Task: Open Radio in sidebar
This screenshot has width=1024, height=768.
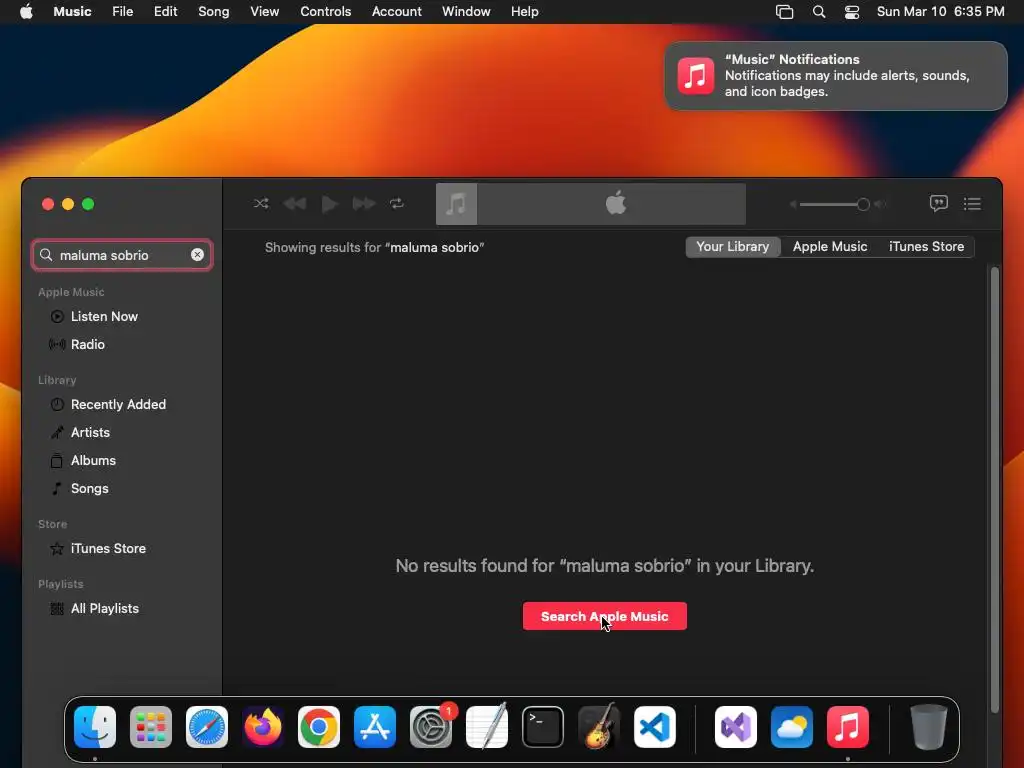Action: [88, 344]
